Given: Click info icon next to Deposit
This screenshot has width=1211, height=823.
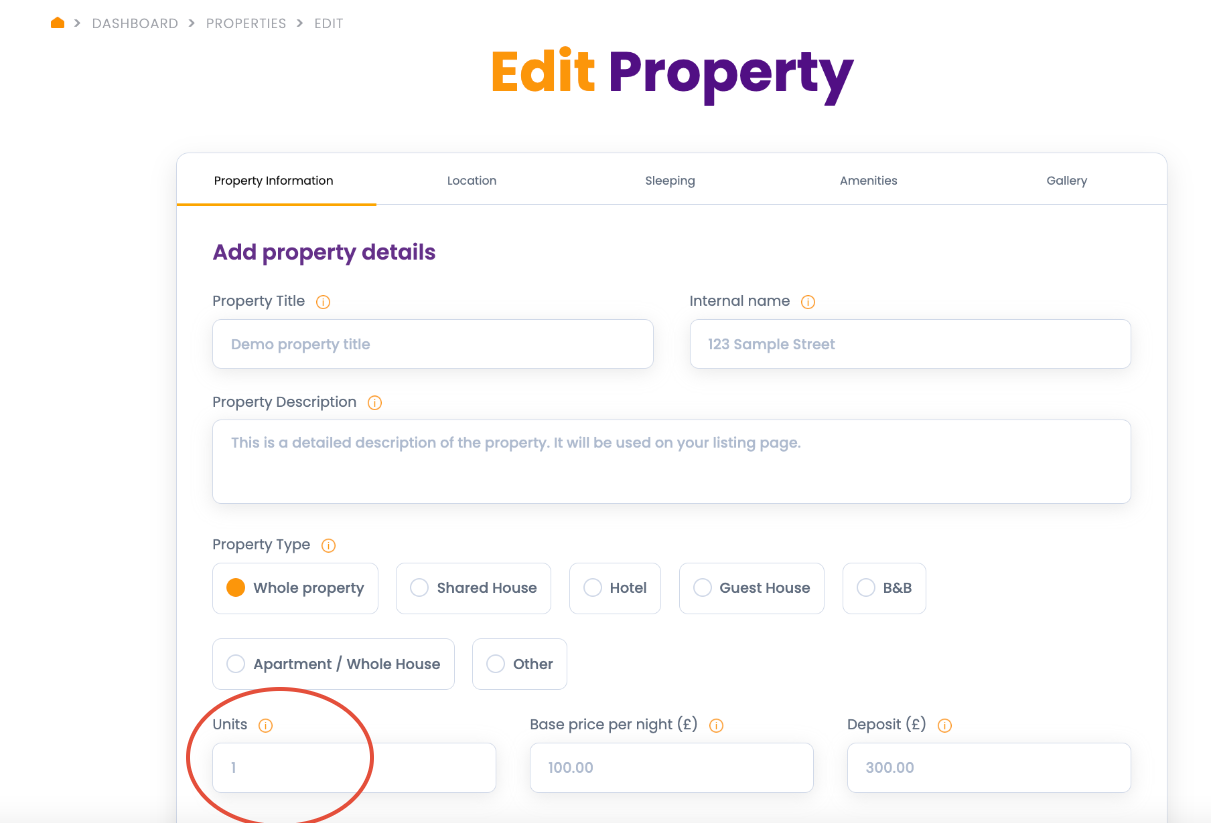Looking at the screenshot, I should (945, 726).
